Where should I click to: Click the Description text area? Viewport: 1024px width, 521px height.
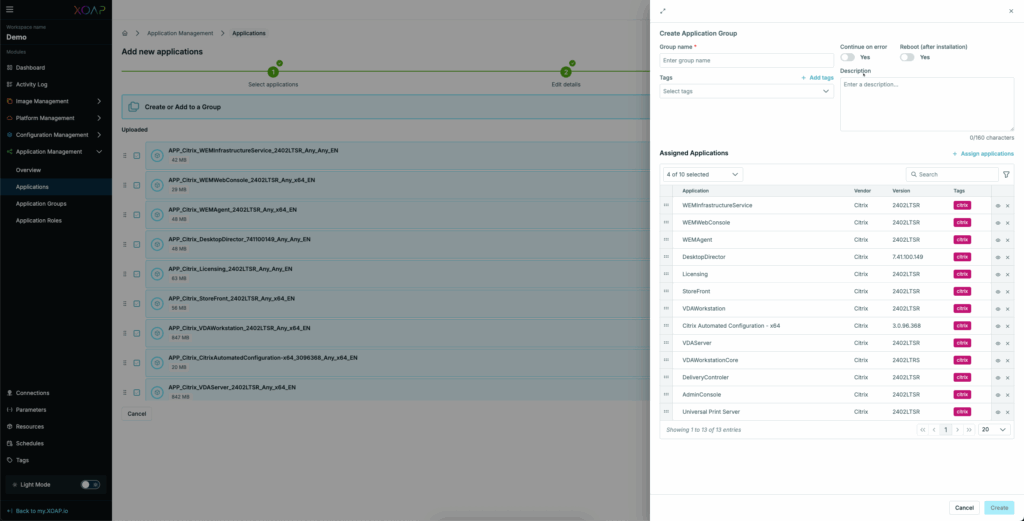[927, 104]
